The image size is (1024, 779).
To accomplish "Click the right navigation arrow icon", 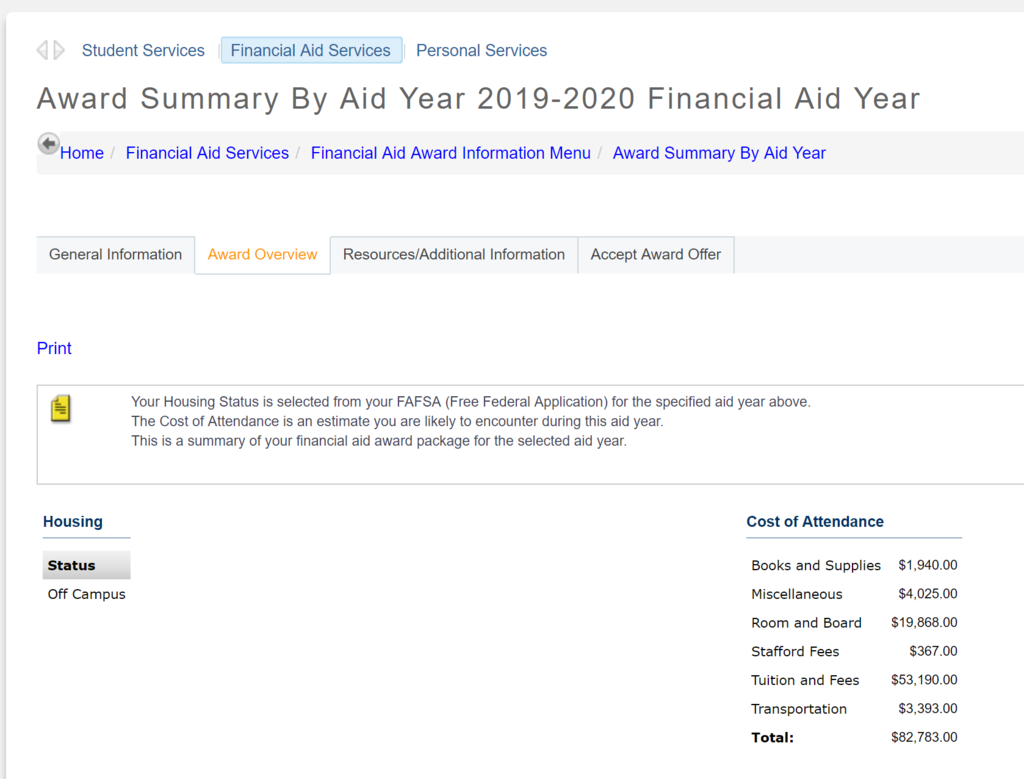I will click(59, 50).
